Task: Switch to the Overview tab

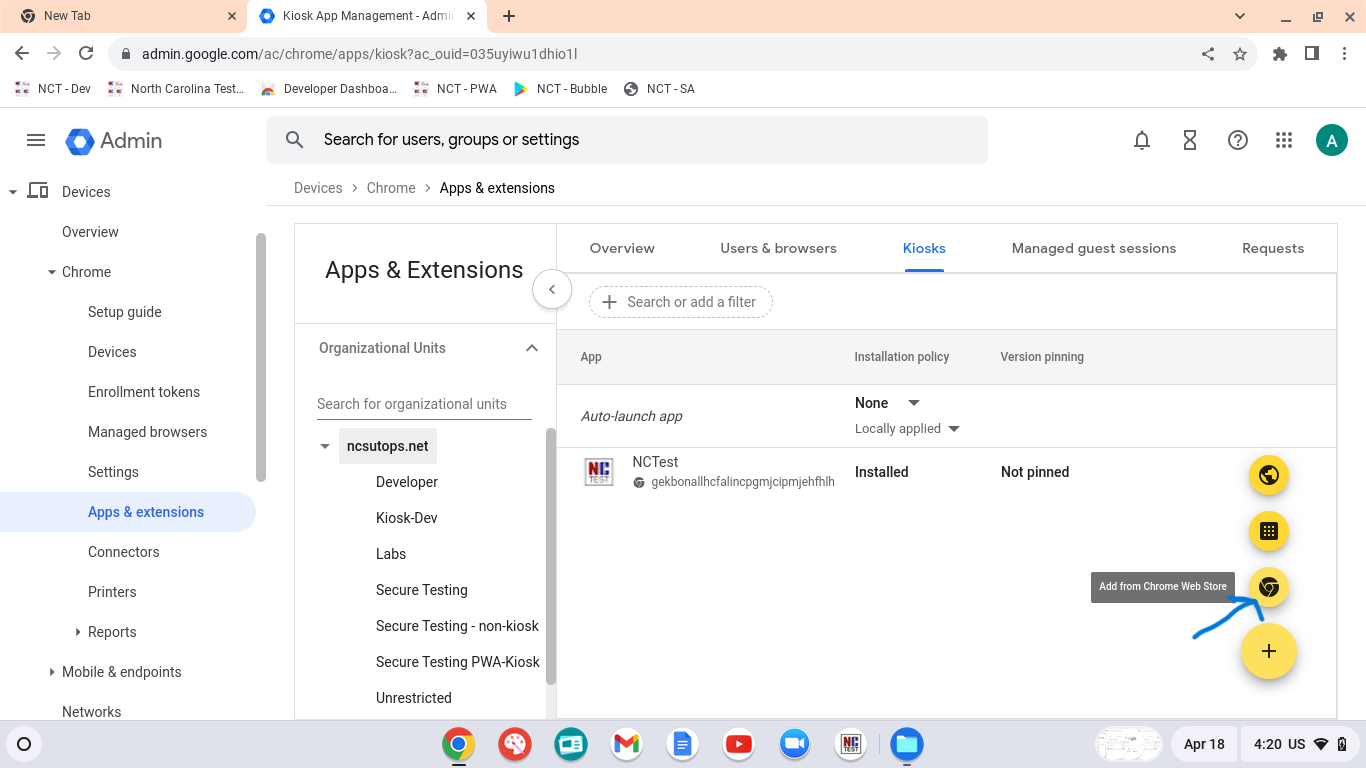Action: 622,248
